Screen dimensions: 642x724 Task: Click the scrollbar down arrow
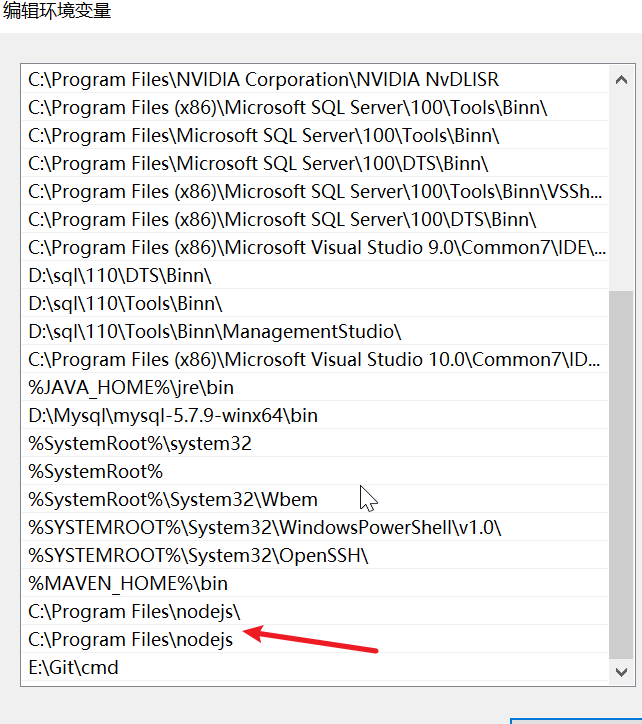621,672
